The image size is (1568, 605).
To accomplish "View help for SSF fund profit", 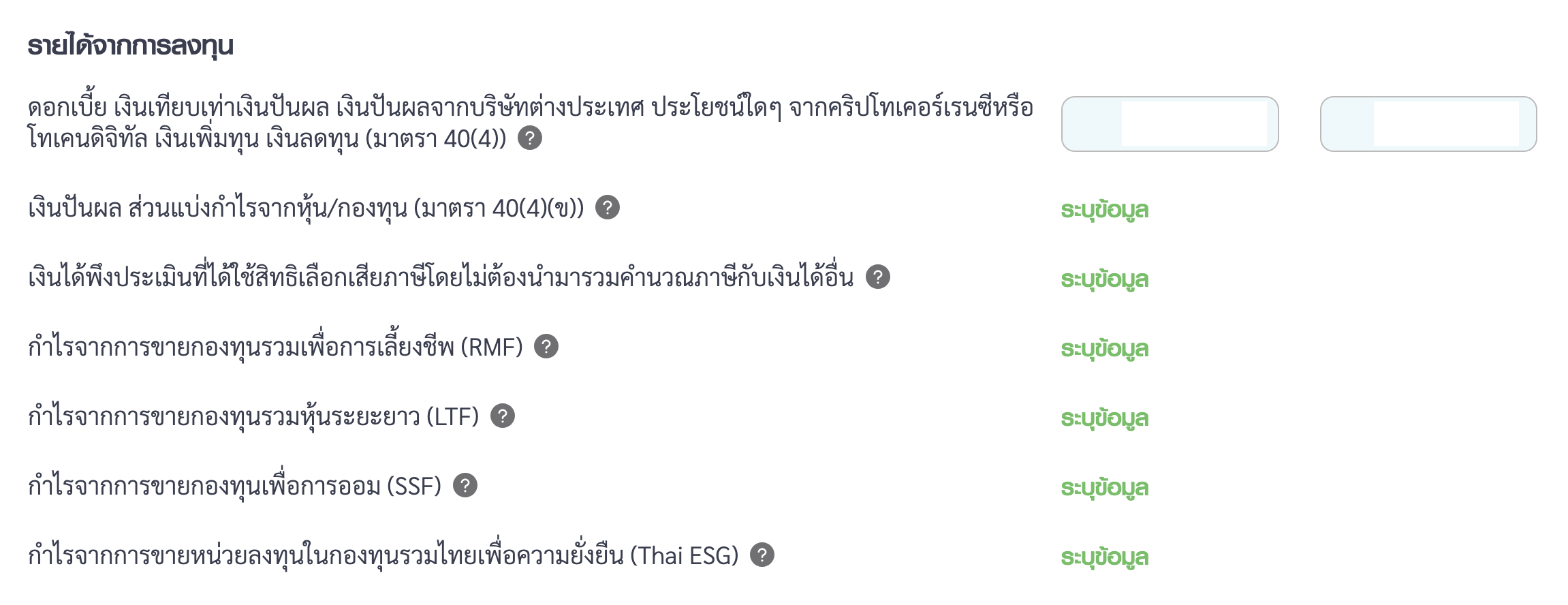I will pyautogui.click(x=465, y=485).
